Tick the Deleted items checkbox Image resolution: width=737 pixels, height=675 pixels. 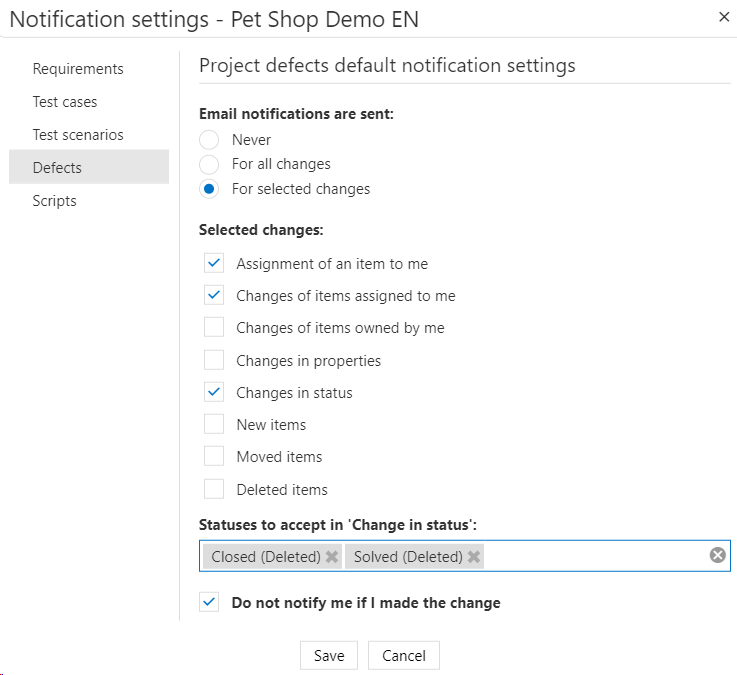(214, 490)
